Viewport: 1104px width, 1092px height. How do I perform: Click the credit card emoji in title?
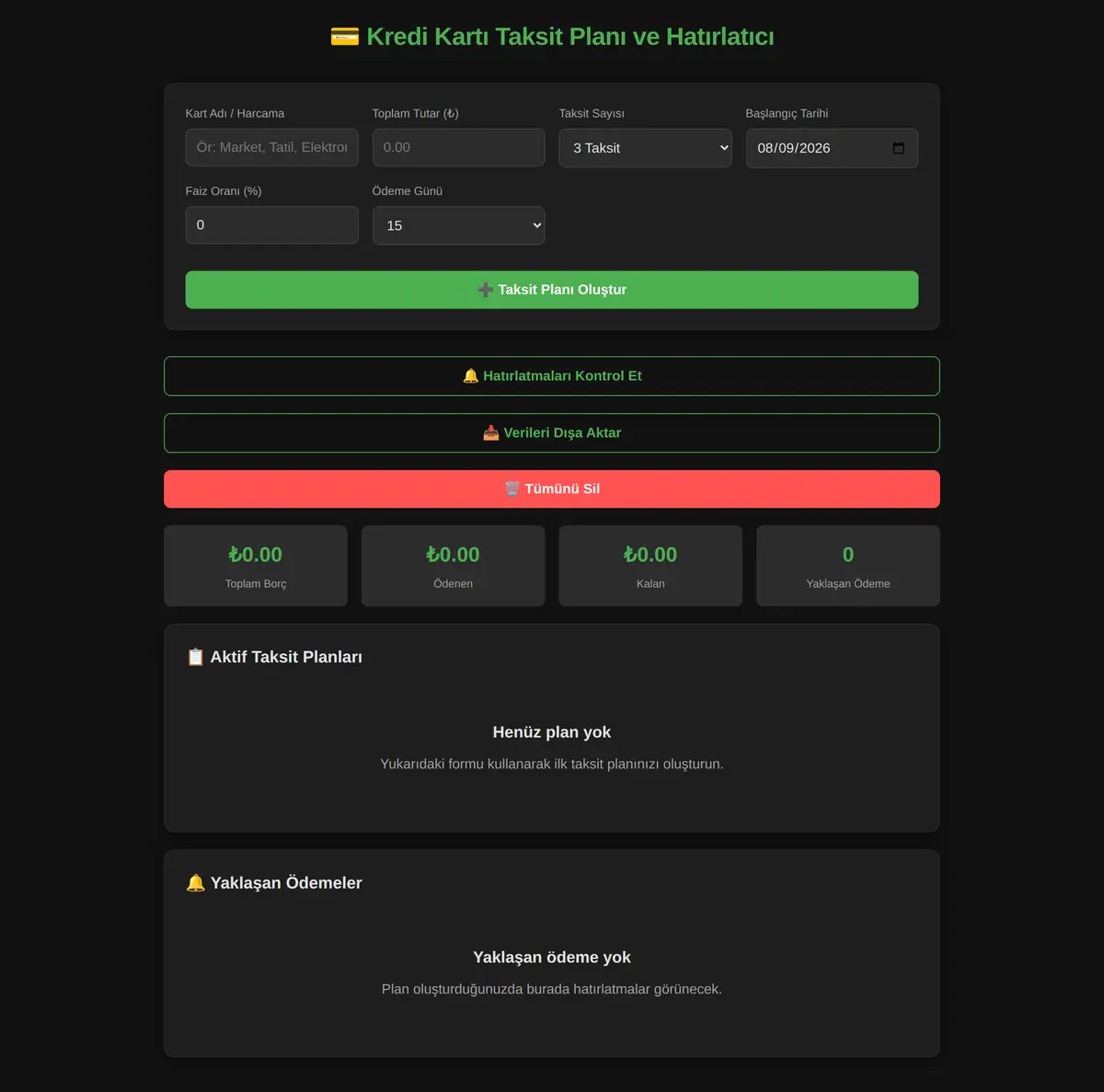click(345, 37)
